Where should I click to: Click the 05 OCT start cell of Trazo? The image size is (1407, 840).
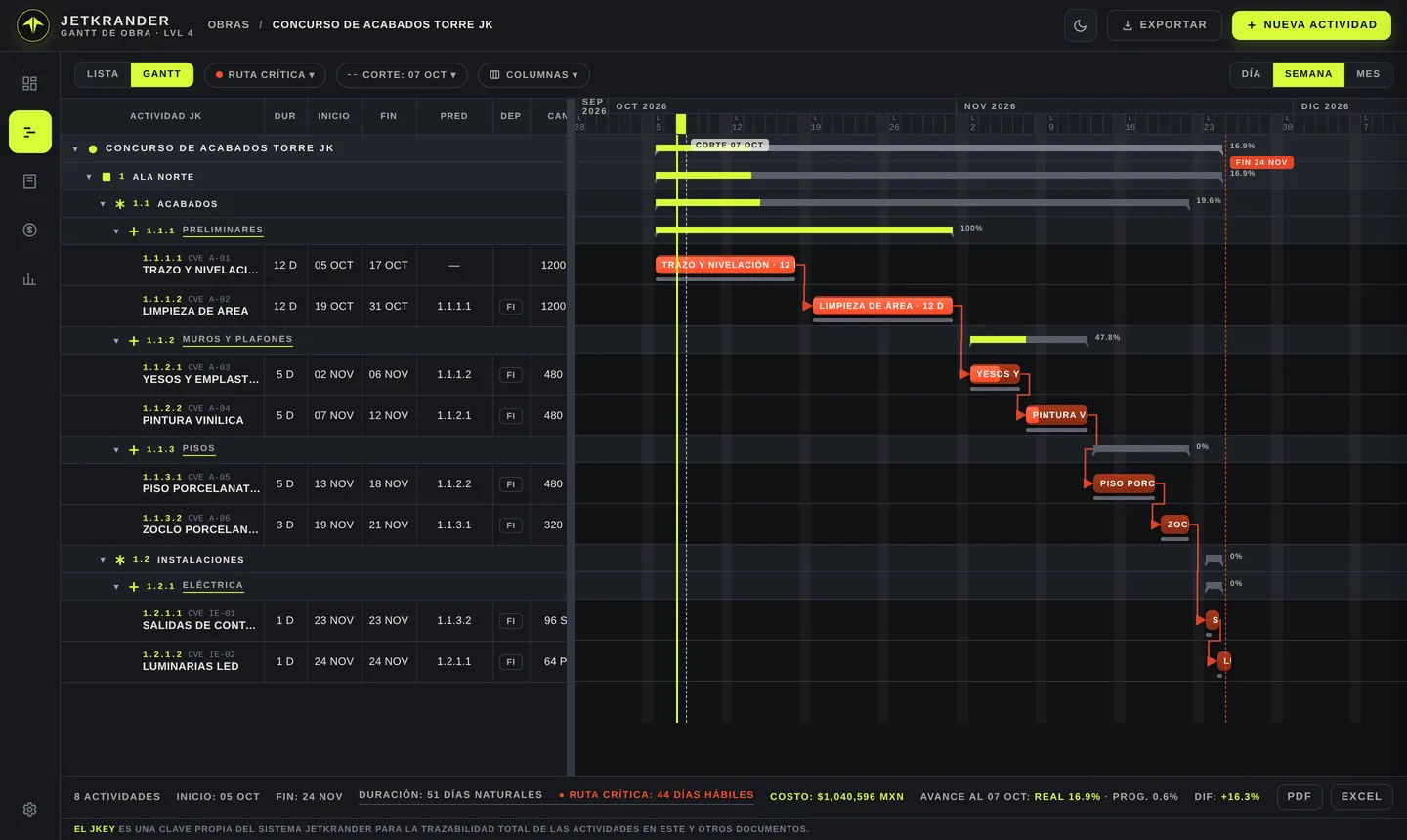tap(334, 266)
